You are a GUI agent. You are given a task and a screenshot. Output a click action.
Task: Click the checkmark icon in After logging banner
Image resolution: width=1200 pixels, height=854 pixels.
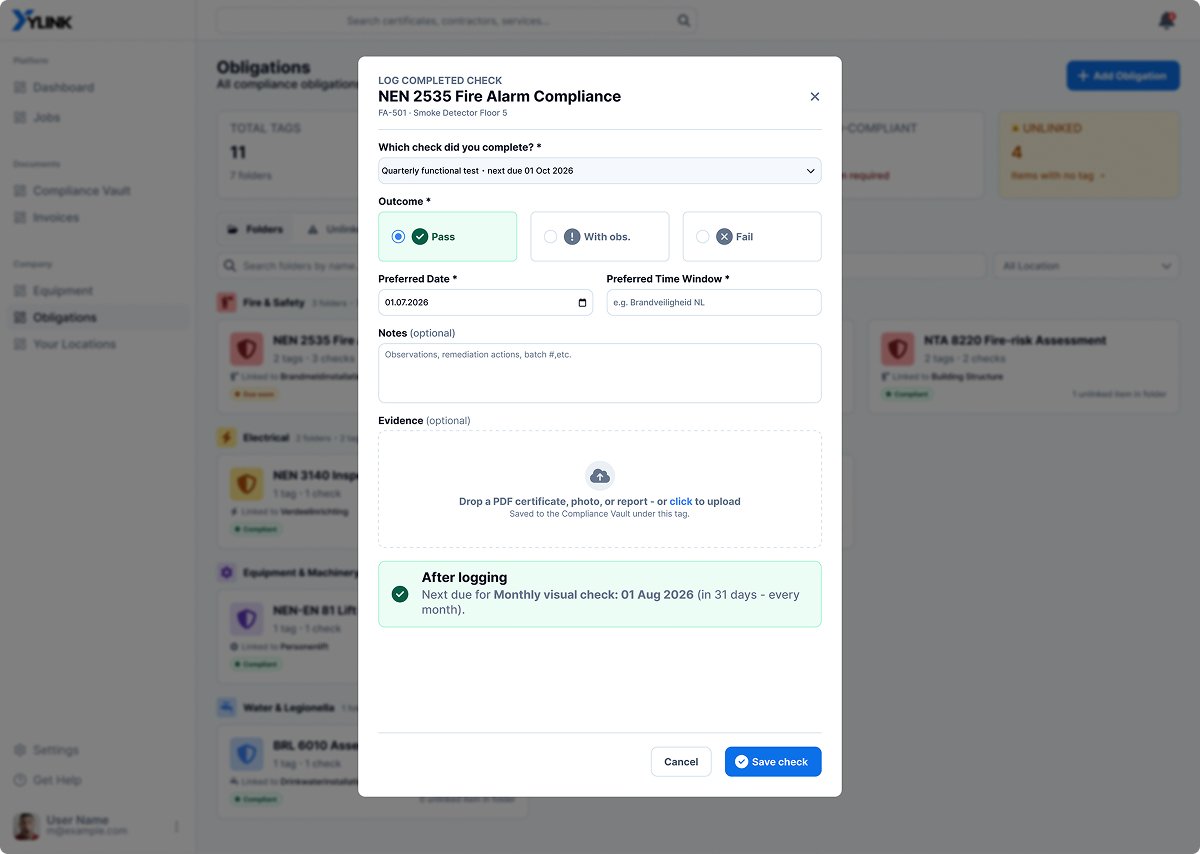click(x=400, y=594)
